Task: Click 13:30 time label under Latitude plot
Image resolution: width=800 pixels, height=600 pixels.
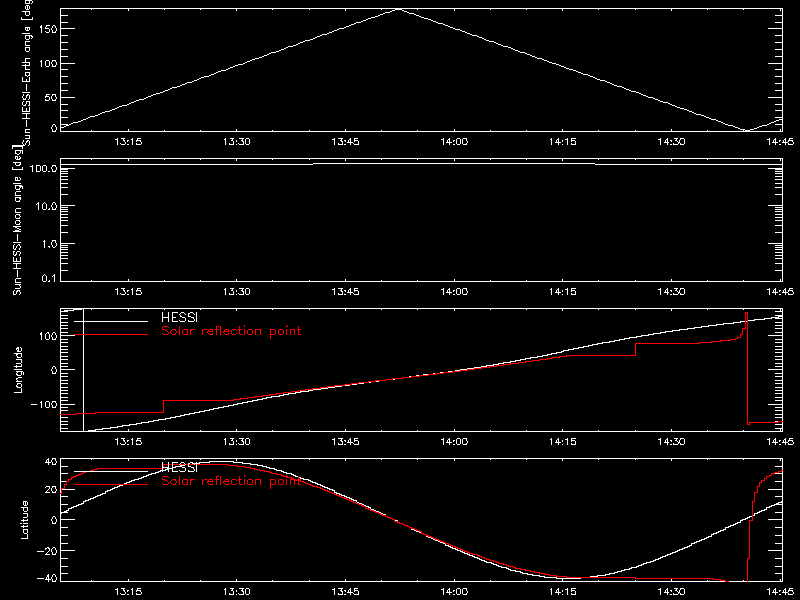Action: pos(237,592)
